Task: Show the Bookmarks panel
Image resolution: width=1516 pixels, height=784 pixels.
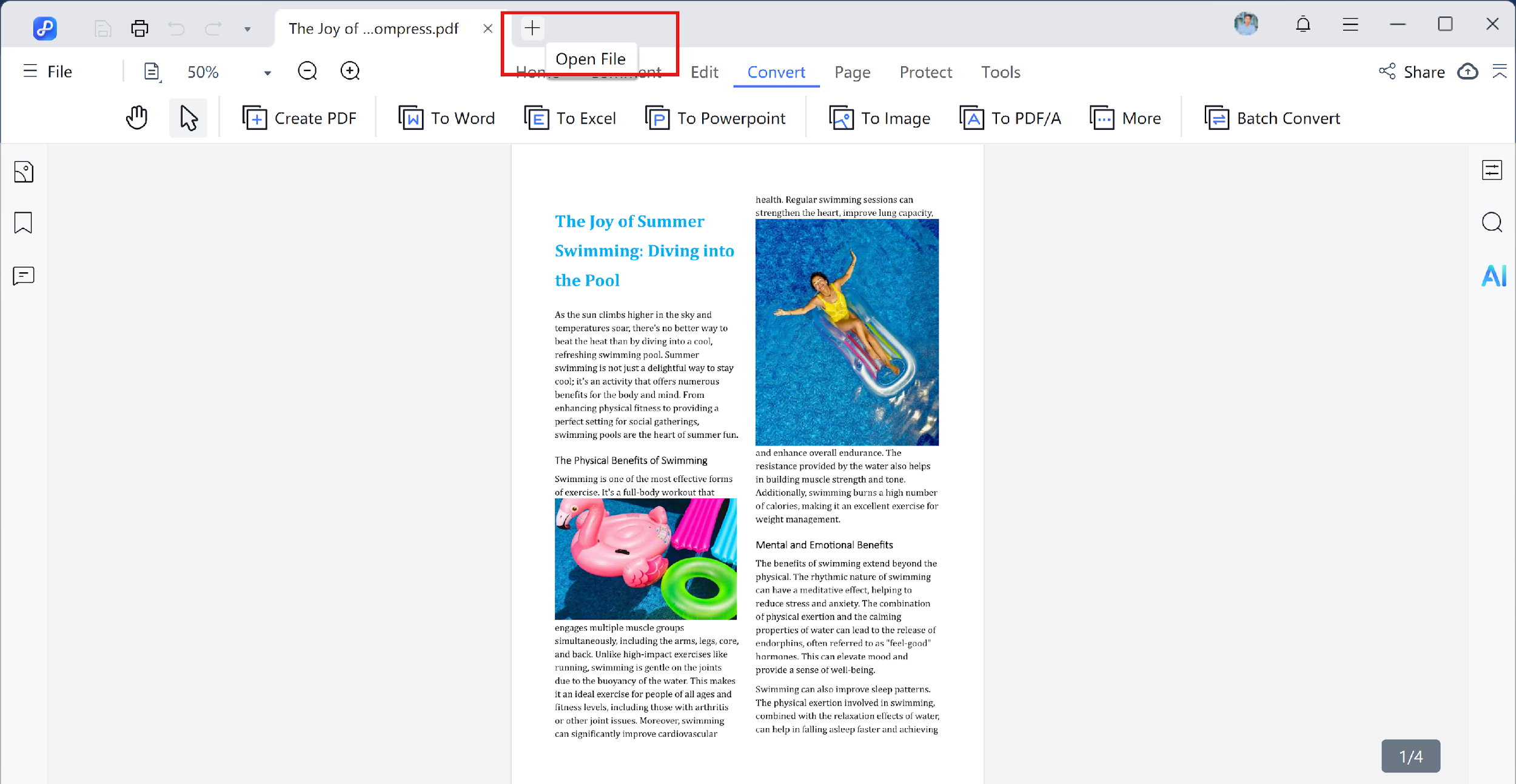Action: point(23,223)
